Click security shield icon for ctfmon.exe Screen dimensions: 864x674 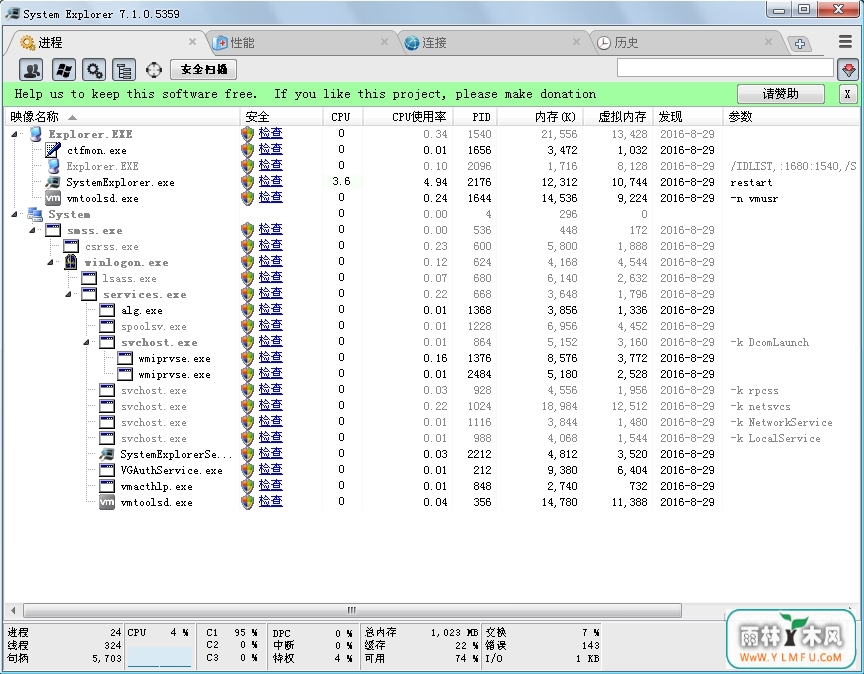point(248,150)
